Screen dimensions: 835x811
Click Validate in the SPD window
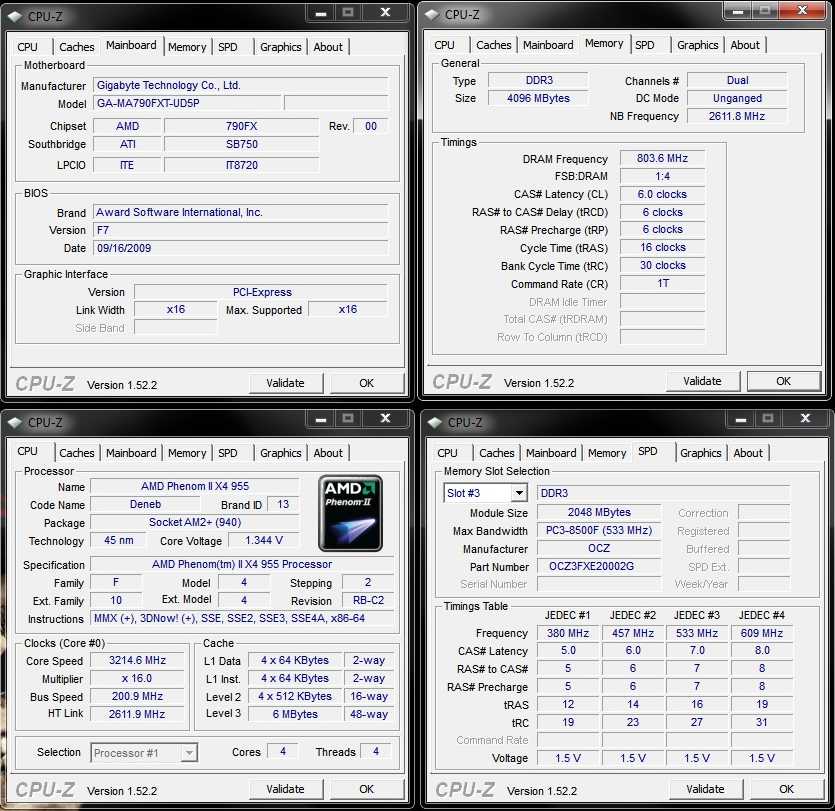click(x=706, y=789)
